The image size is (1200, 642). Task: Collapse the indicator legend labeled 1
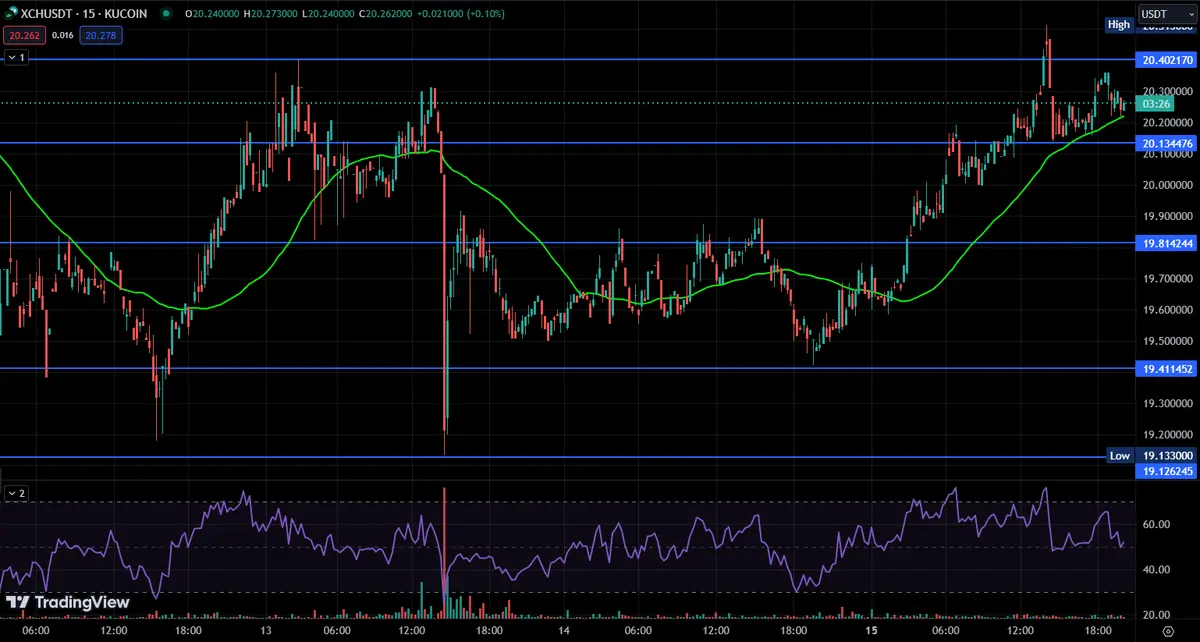(x=16, y=58)
